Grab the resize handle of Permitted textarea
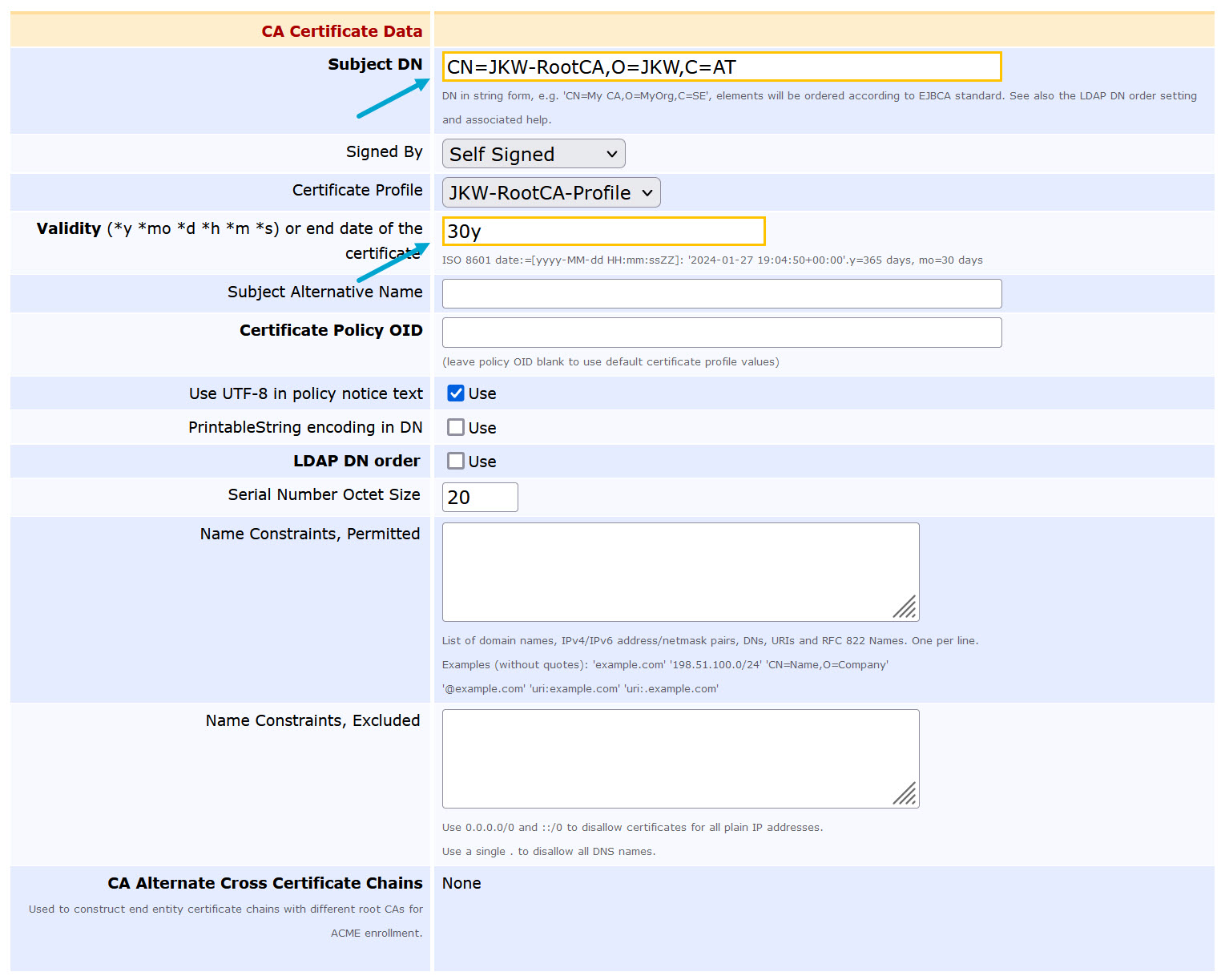Viewport: 1225px width, 980px height. coord(905,608)
